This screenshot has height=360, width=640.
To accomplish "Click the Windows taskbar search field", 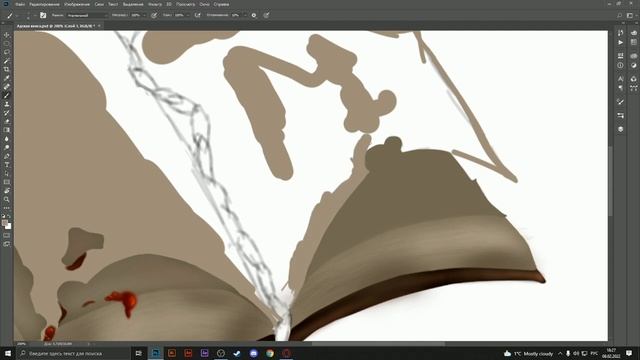I will tap(73, 353).
